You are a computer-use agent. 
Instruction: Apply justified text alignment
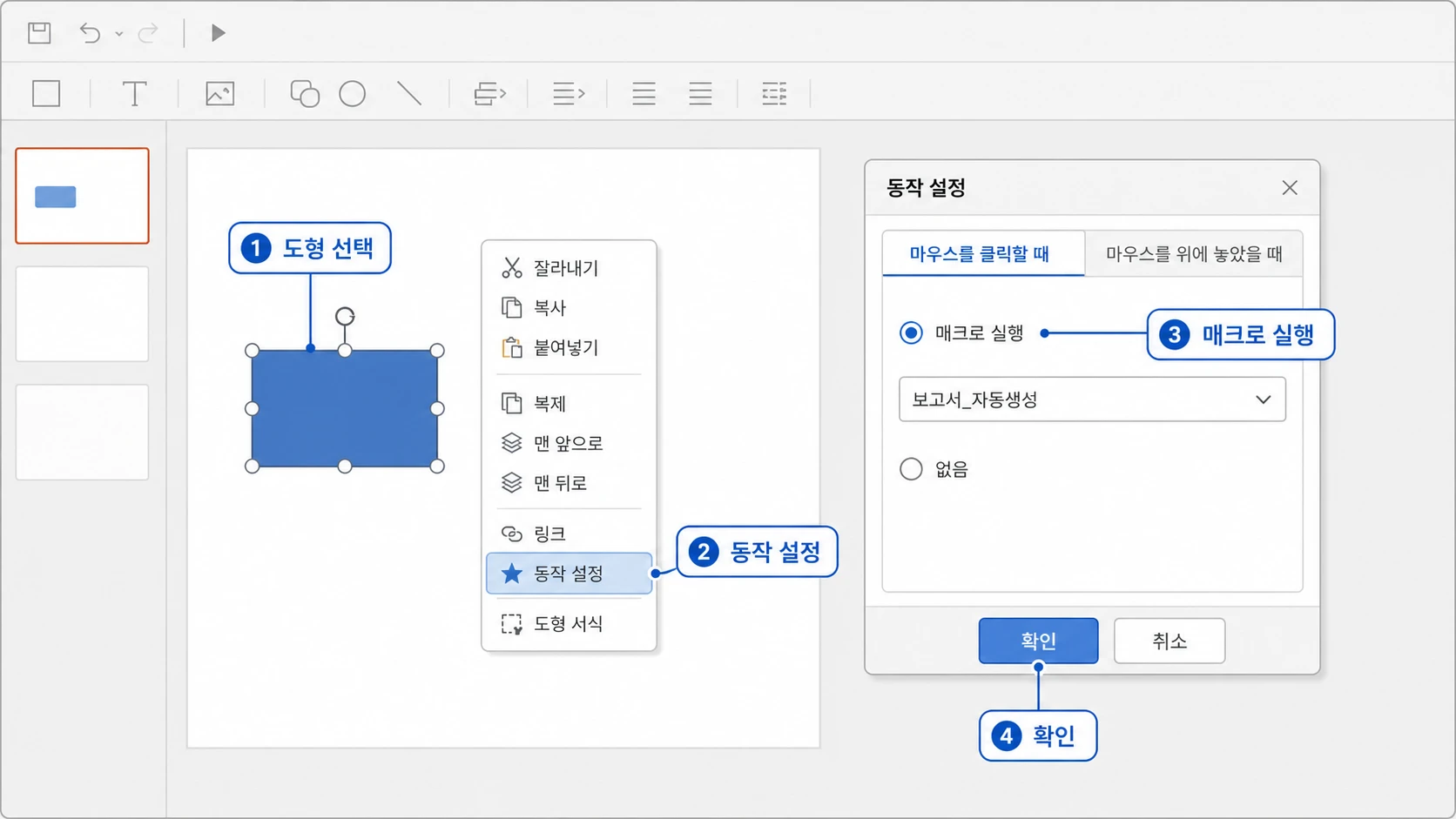[700, 93]
